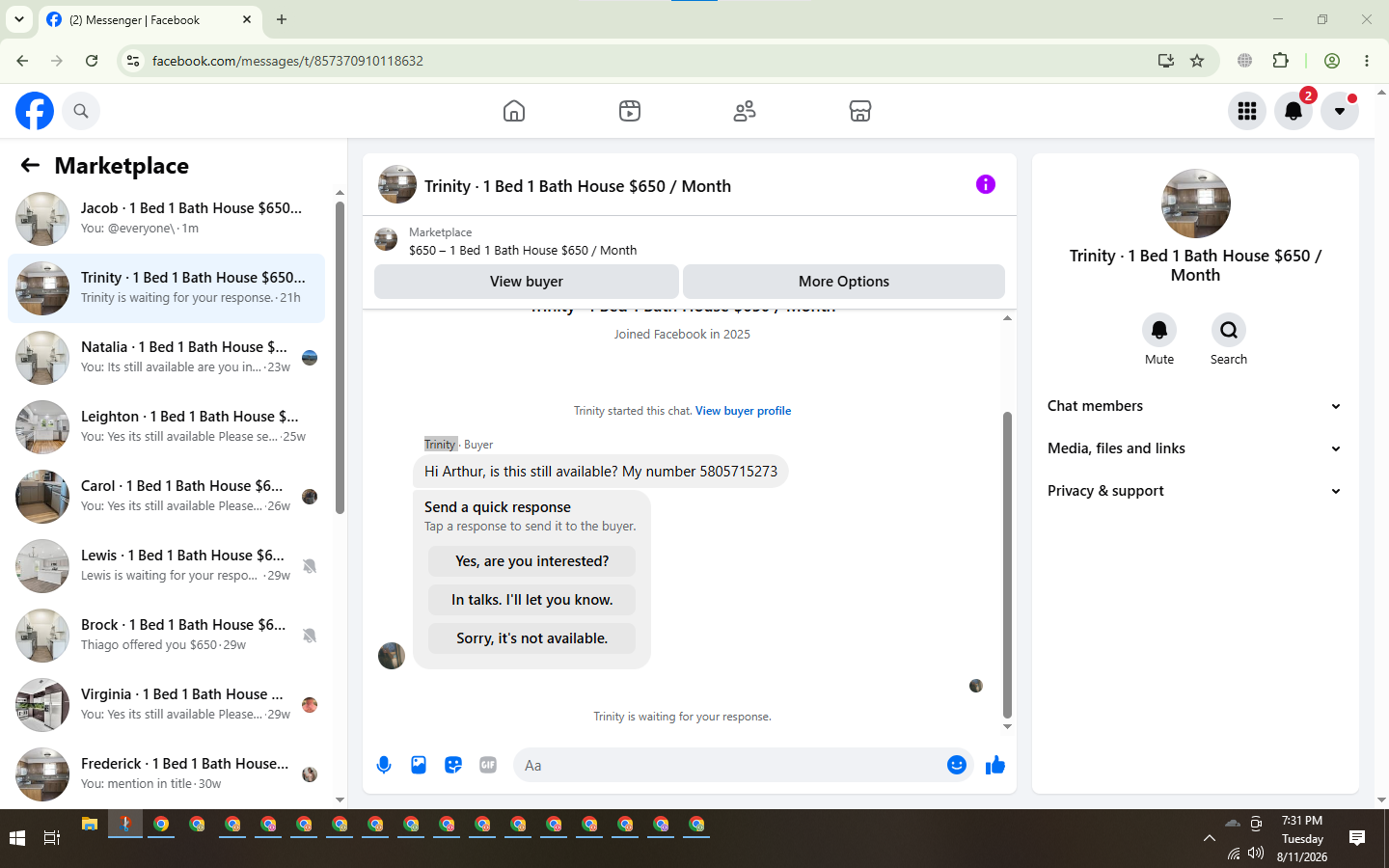Open the account dropdown arrow
Screen dimensions: 1389x868
[1340, 111]
